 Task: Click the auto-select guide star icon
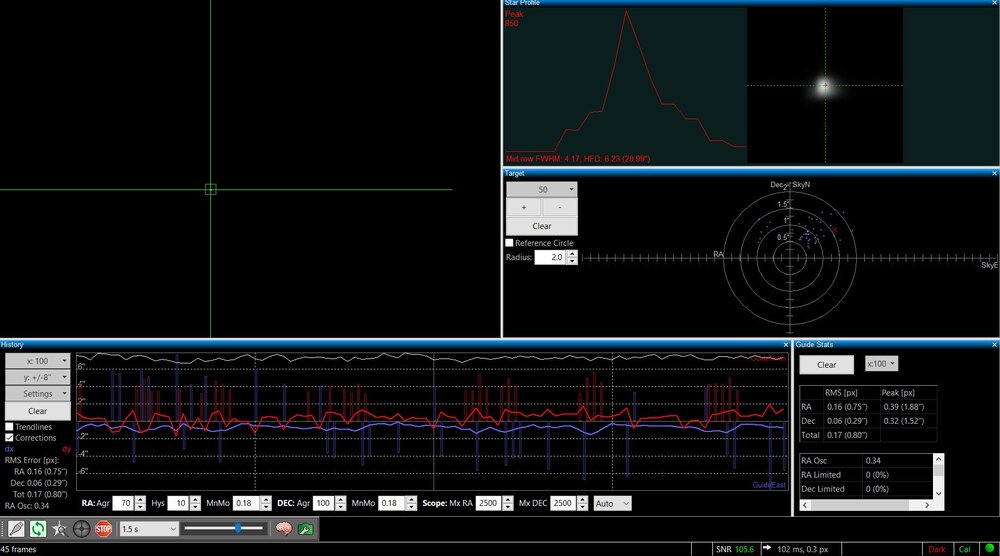tap(60, 528)
